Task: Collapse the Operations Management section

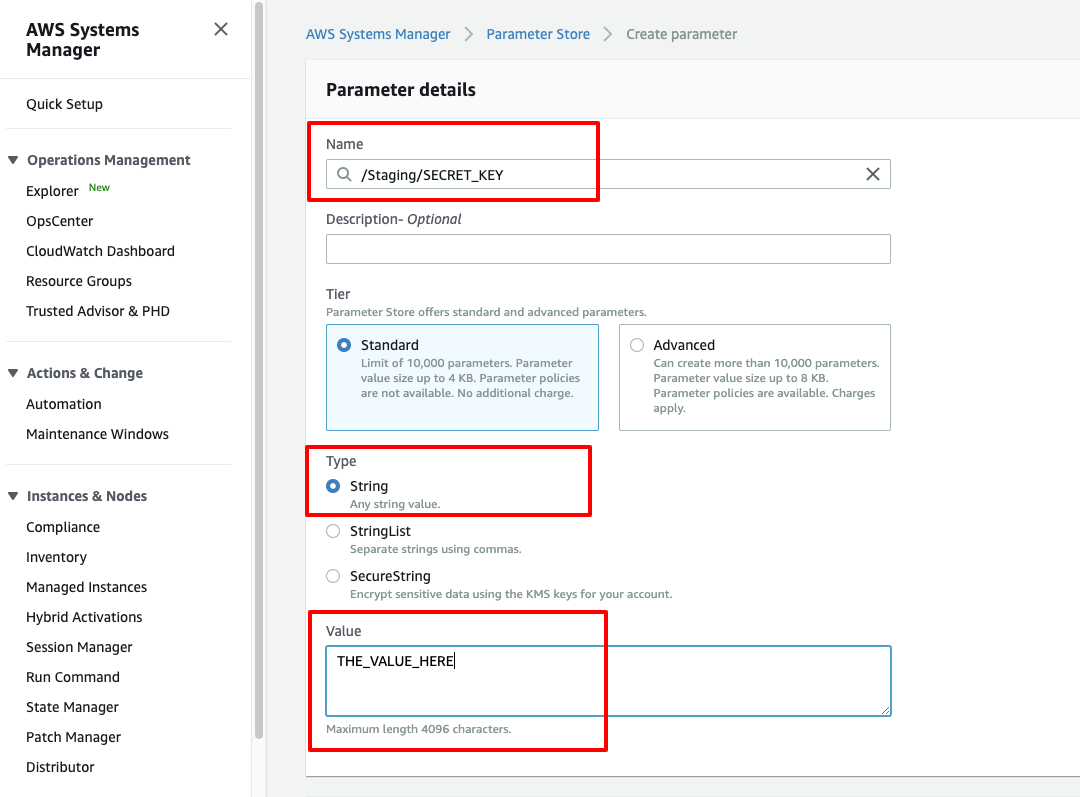Action: 13,160
